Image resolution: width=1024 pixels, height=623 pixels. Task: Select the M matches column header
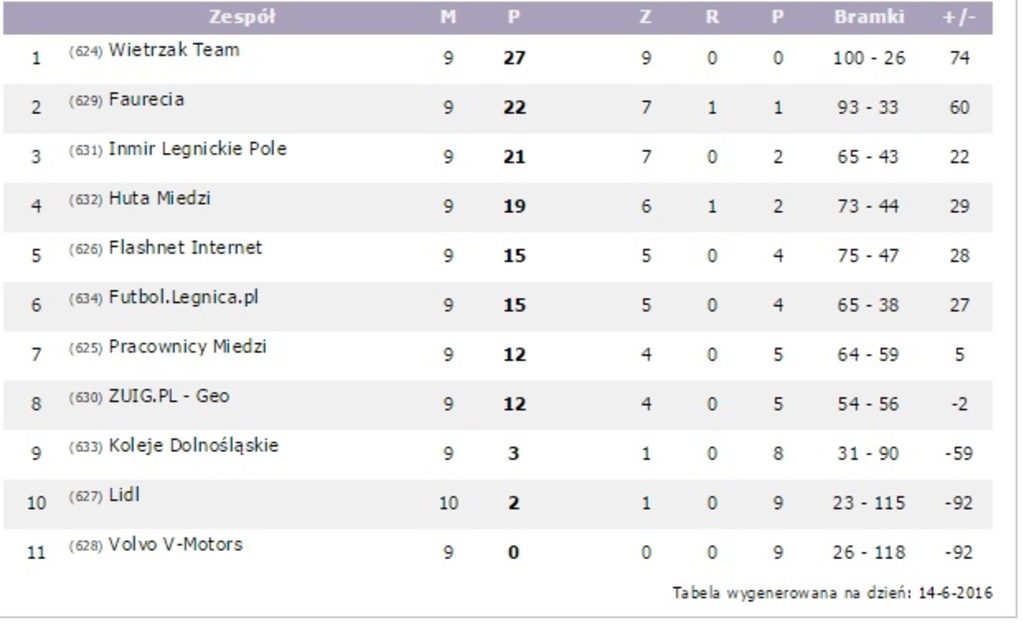pos(448,17)
